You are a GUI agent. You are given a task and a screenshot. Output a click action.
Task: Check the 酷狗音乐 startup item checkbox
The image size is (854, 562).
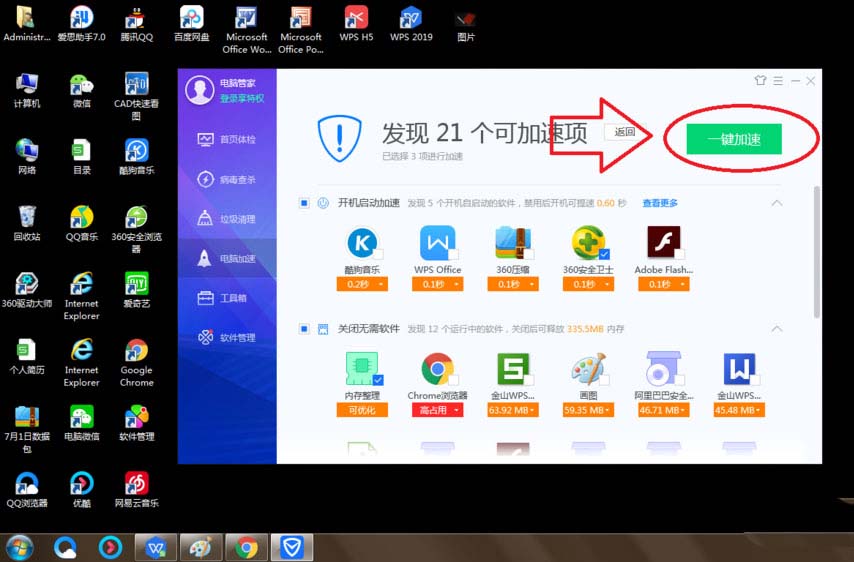pos(378,254)
